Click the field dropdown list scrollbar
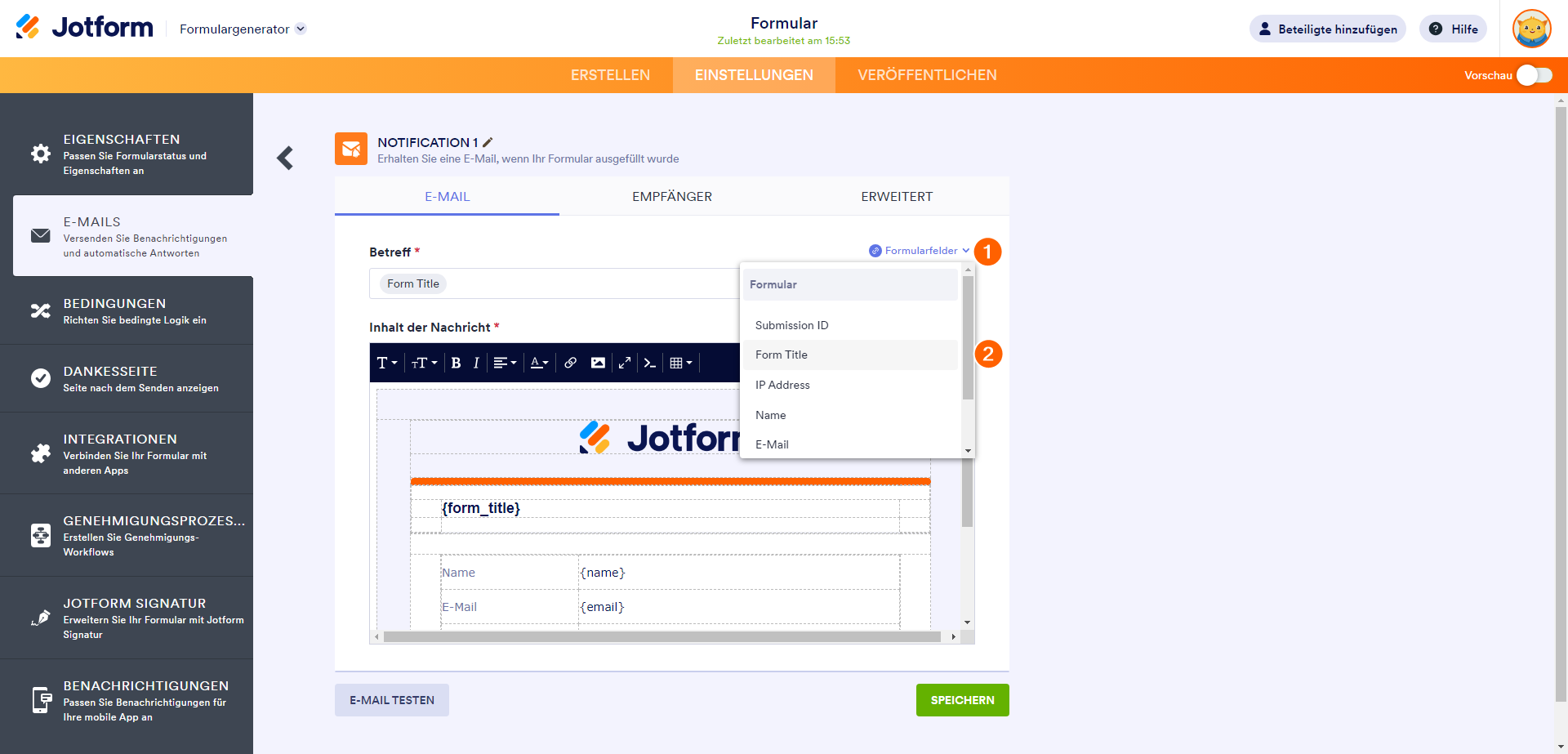Viewport: 1568px width, 754px height. point(968,337)
